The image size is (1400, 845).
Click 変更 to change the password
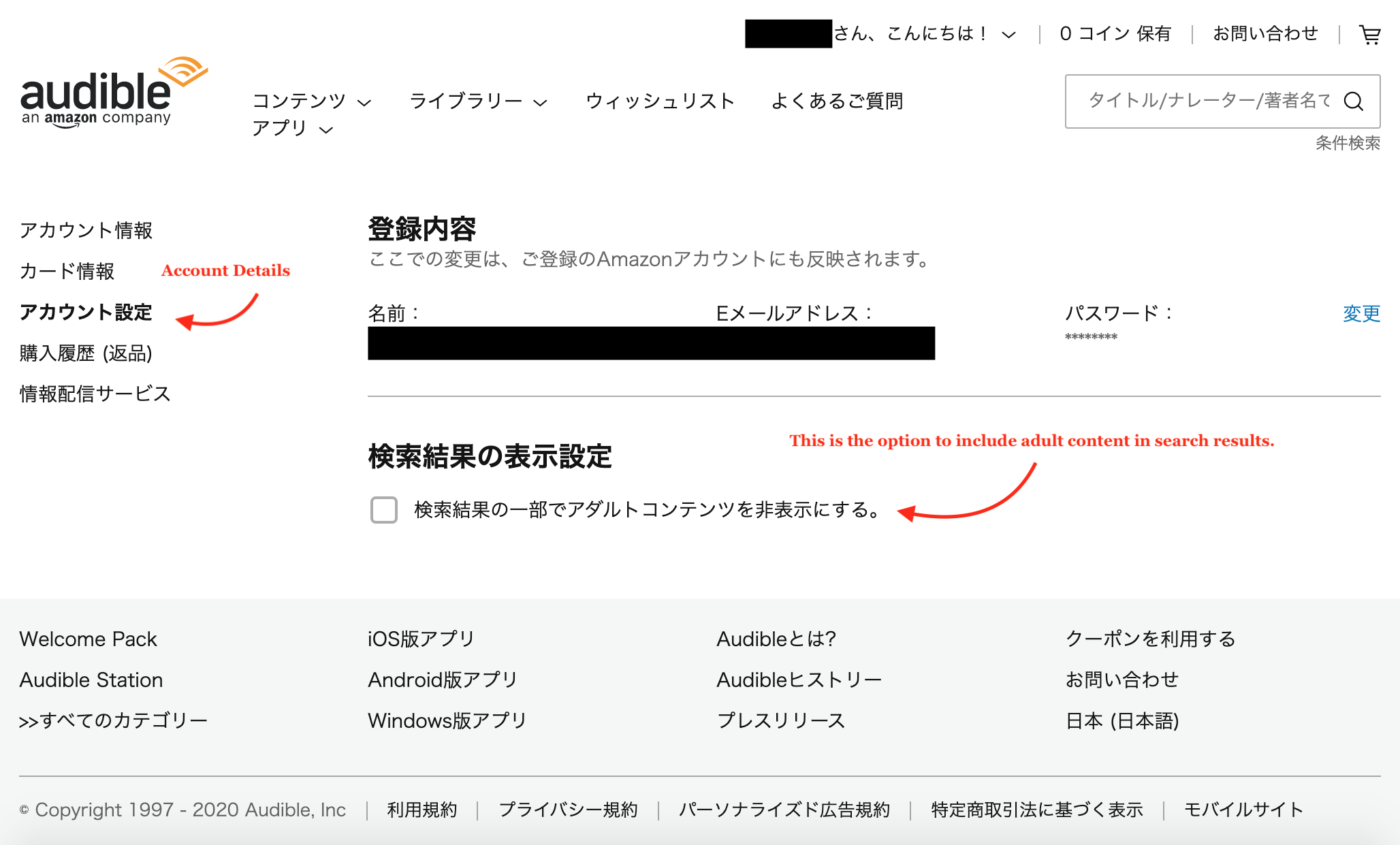coord(1361,314)
